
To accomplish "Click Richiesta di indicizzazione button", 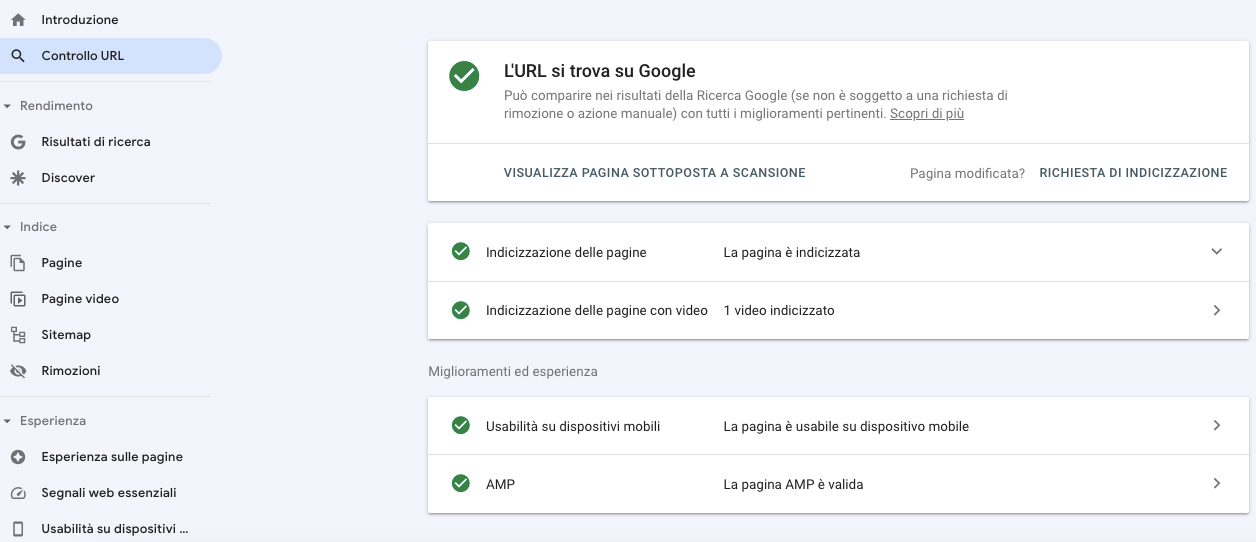I will 1133,173.
